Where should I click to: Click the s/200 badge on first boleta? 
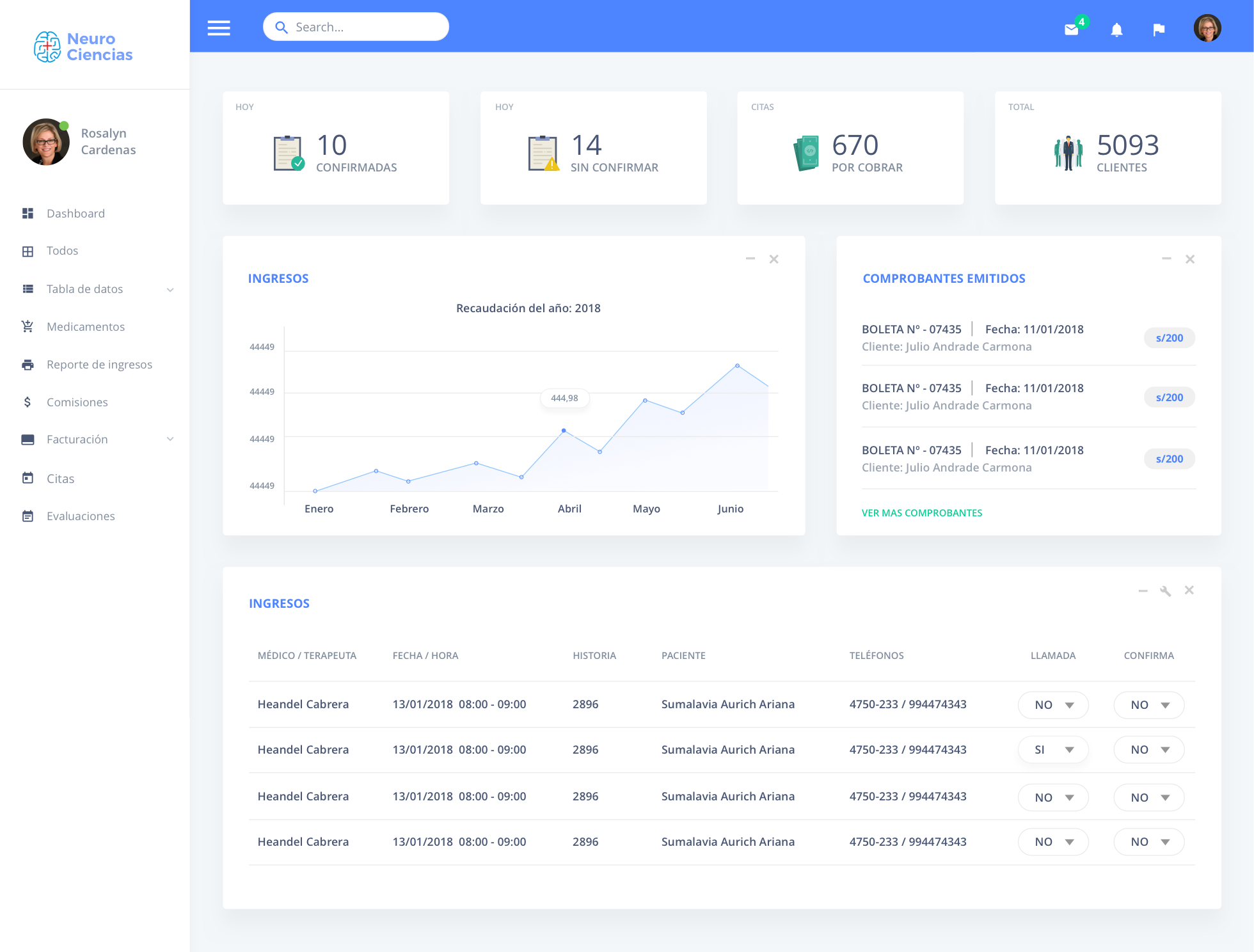click(1169, 338)
